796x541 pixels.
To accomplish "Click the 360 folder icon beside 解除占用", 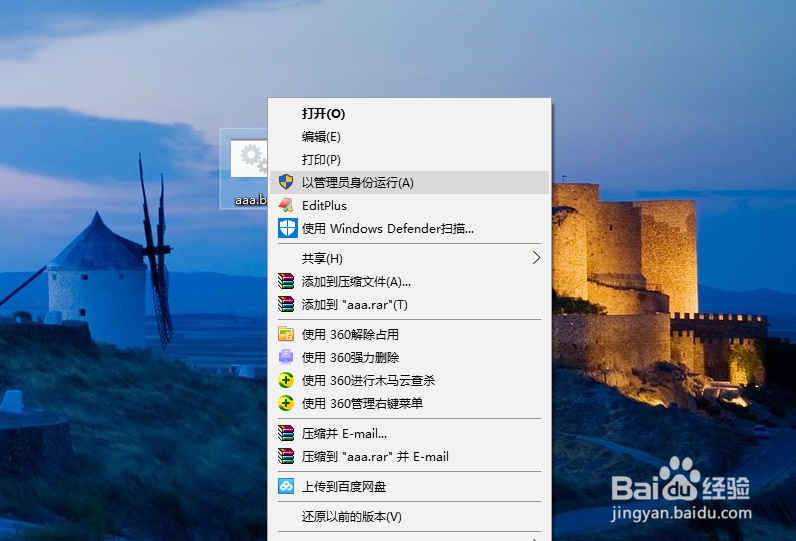I will pos(286,334).
